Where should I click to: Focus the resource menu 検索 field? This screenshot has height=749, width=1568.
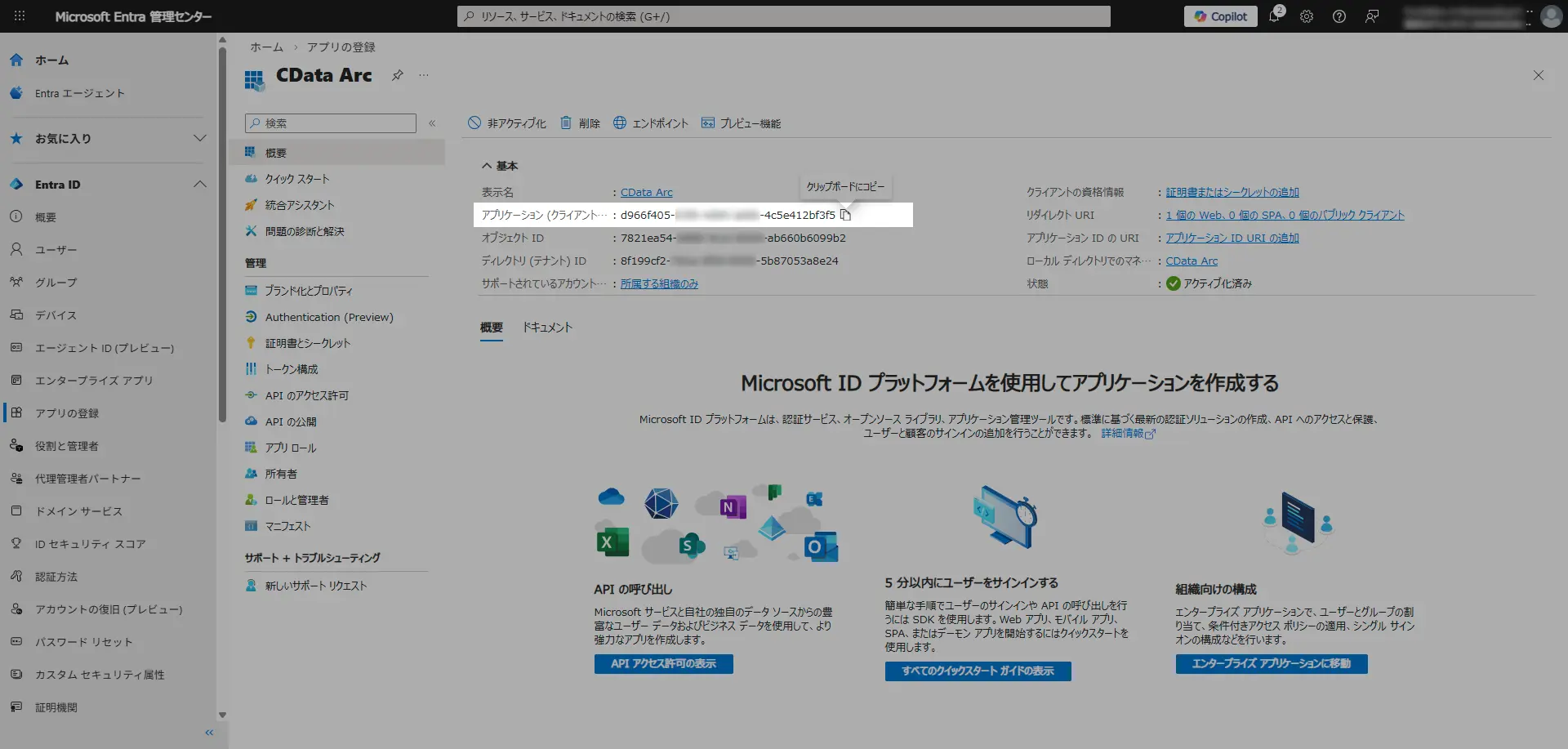coord(331,123)
